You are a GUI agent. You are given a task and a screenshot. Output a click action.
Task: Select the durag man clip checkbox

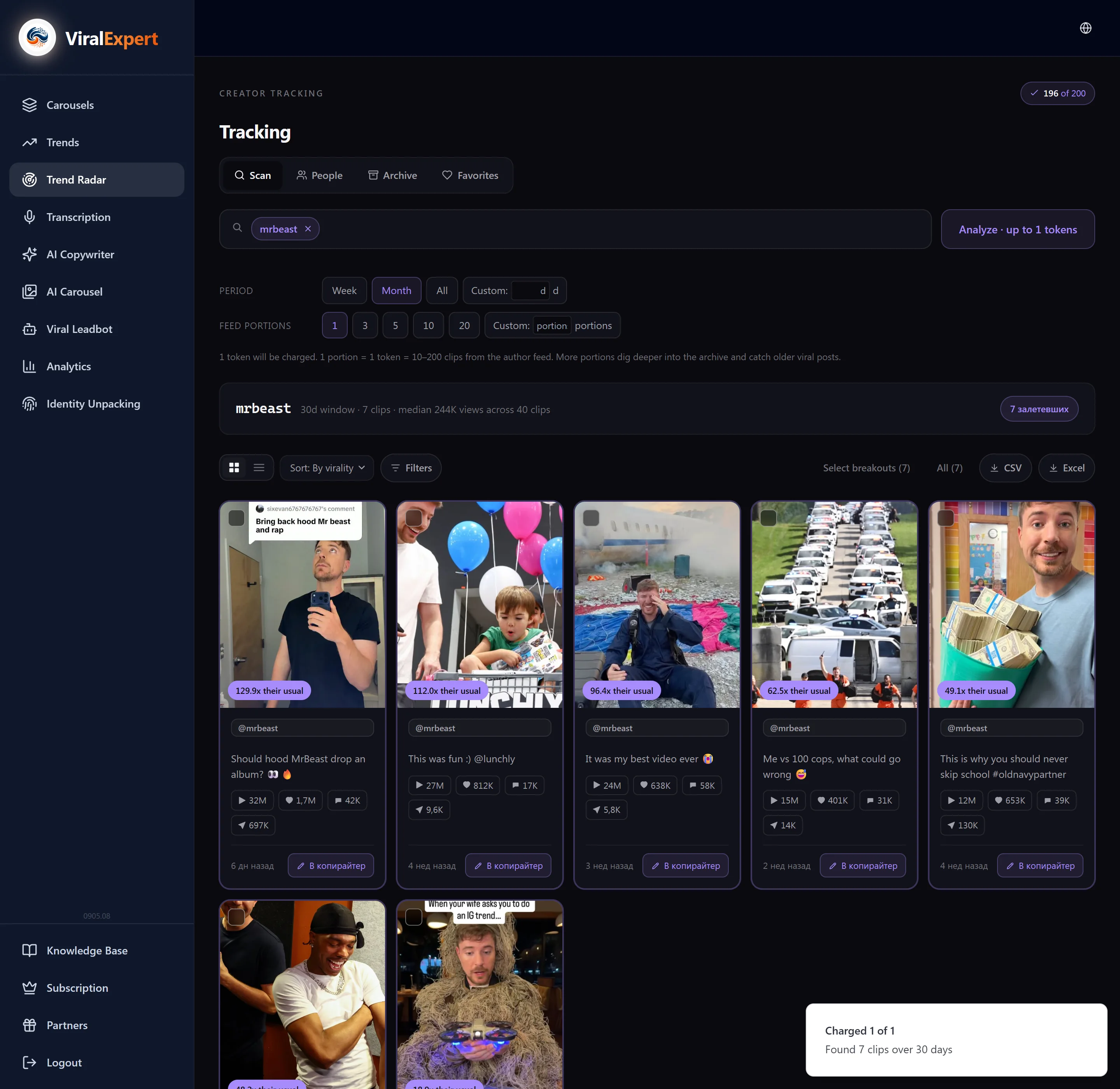(x=236, y=917)
